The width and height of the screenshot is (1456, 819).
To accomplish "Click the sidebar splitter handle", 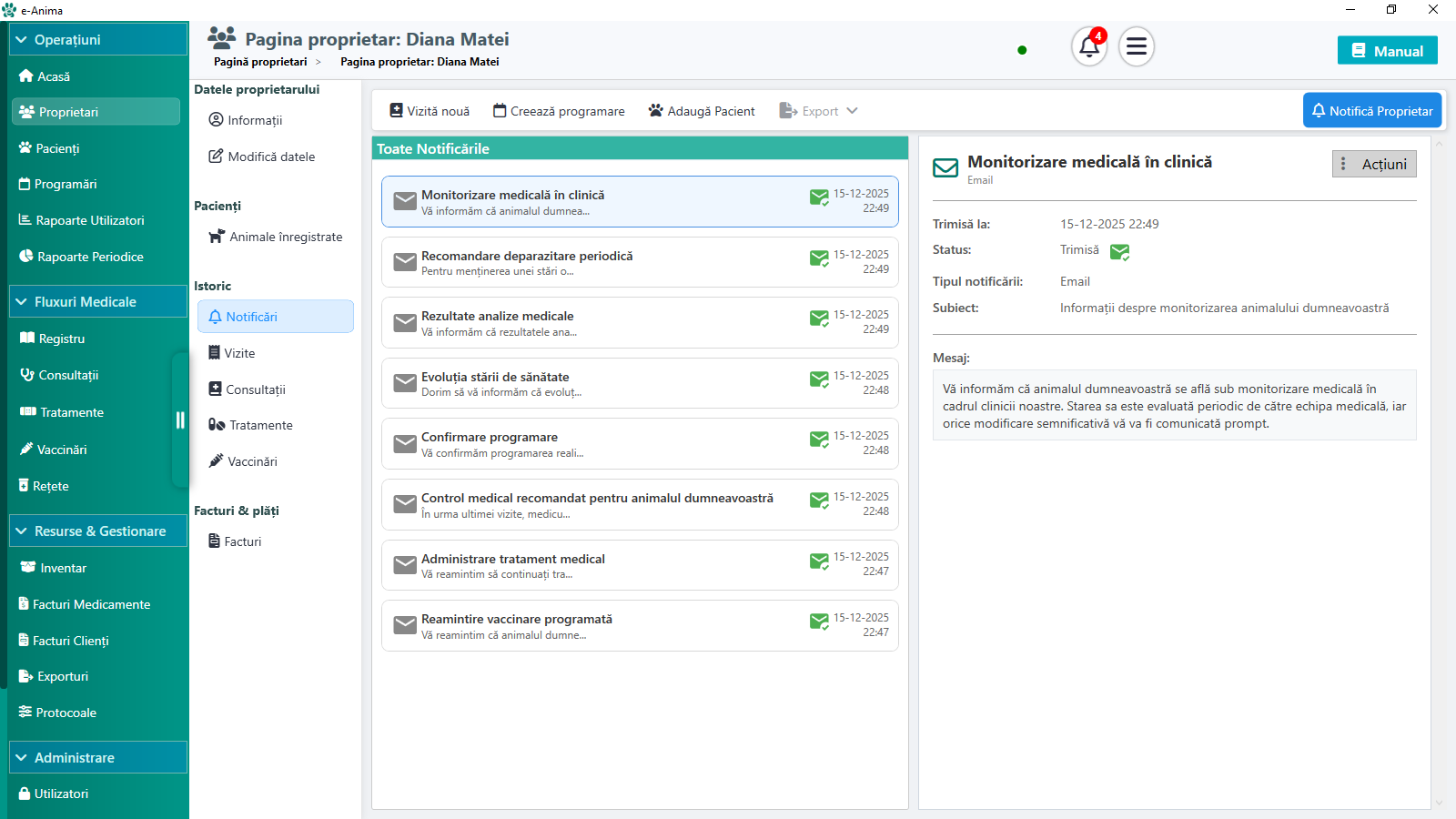I will [180, 420].
